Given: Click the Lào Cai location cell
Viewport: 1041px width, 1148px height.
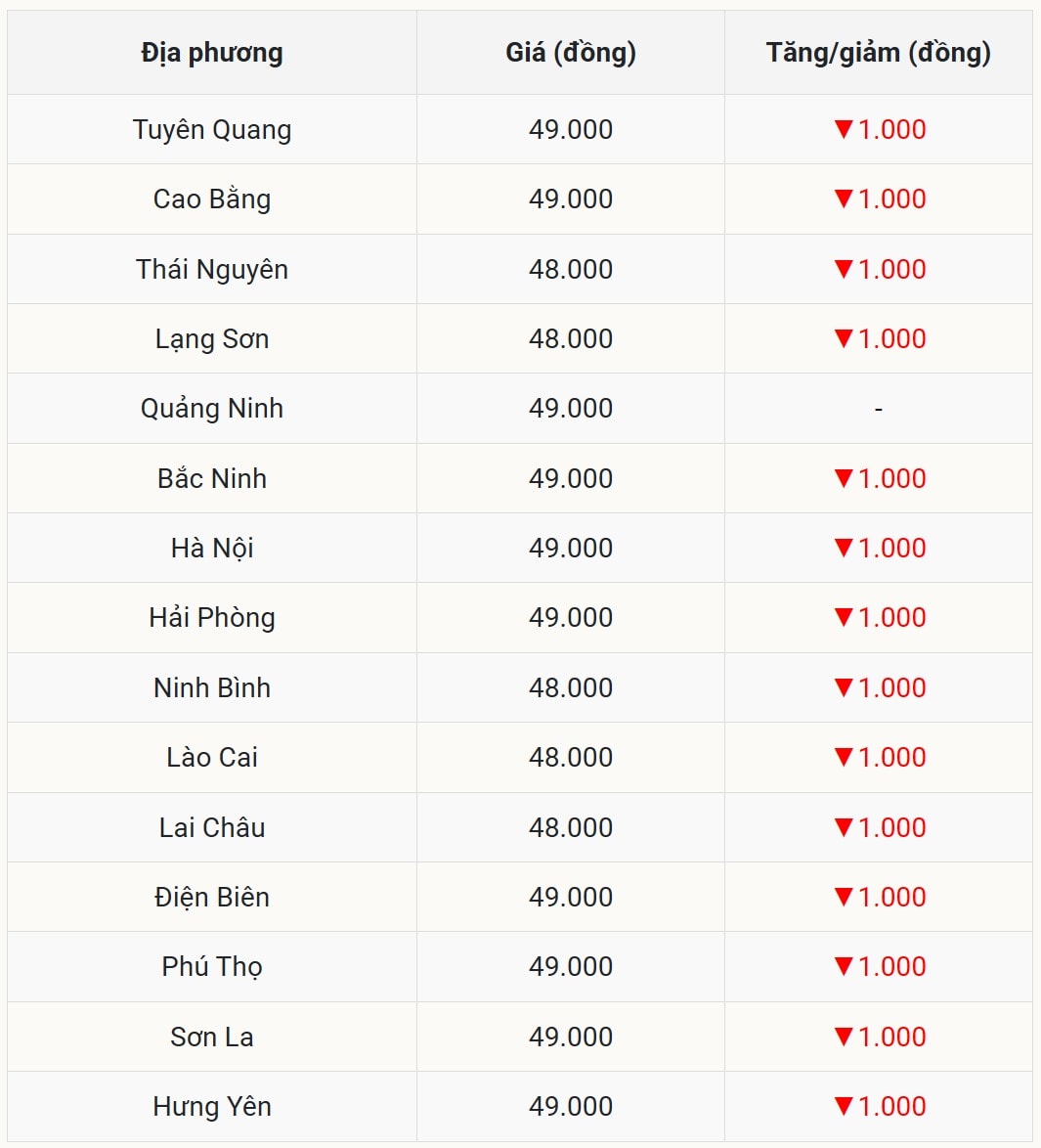Looking at the screenshot, I should pyautogui.click(x=212, y=758).
